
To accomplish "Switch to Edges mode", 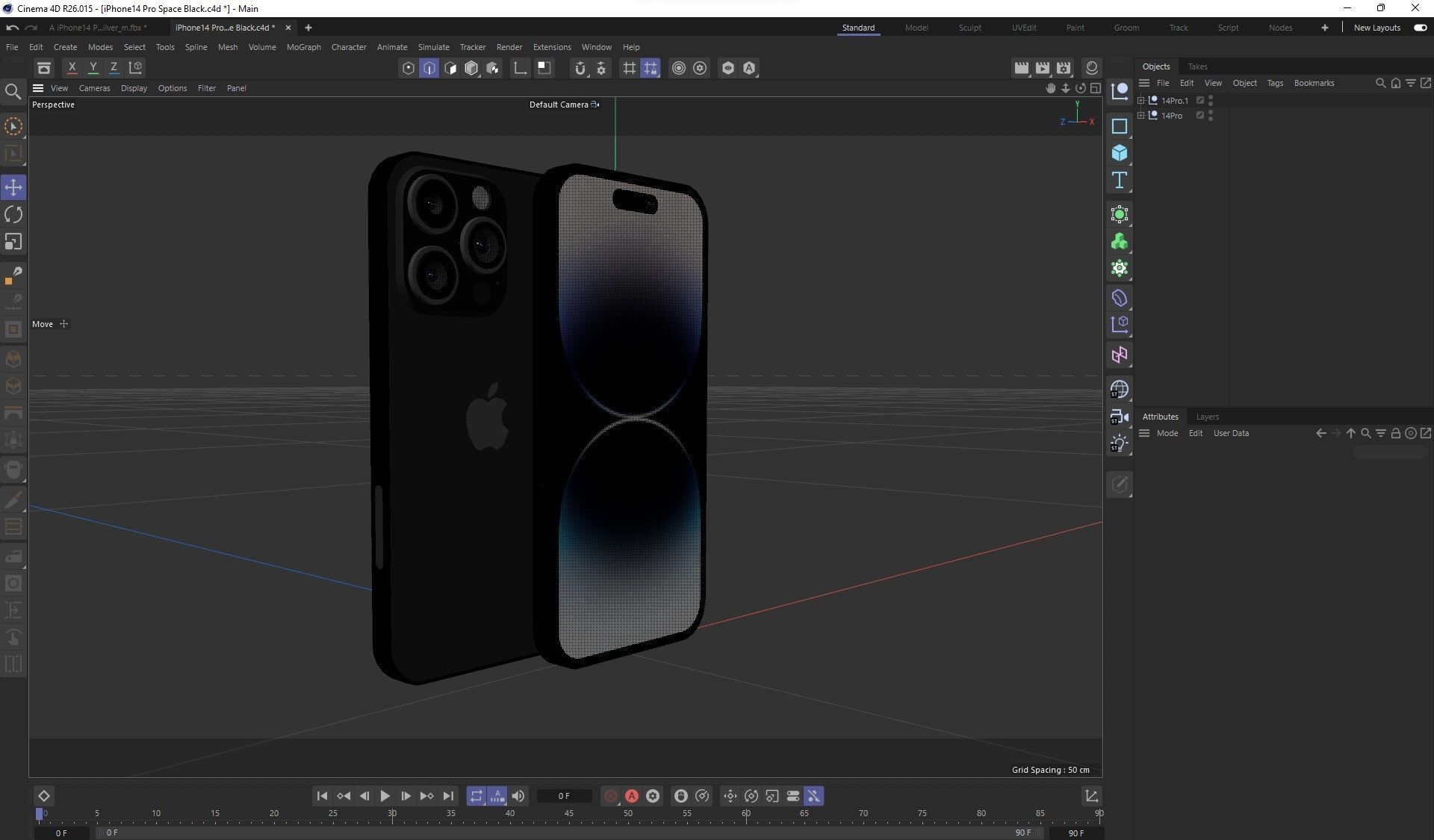I will tap(429, 68).
